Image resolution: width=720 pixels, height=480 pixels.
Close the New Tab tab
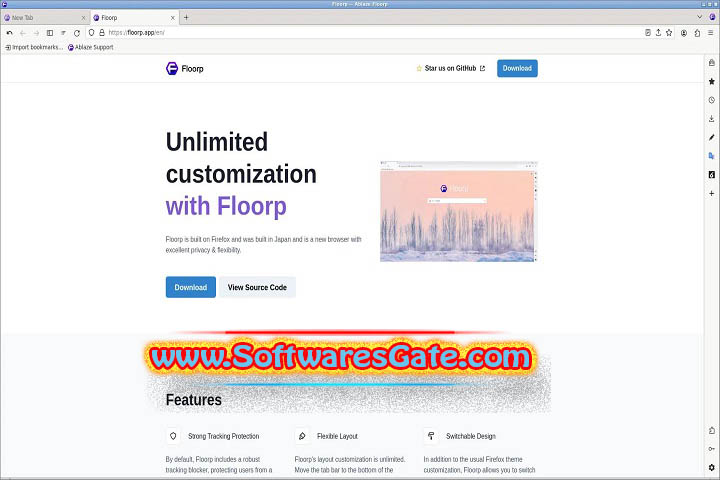[83, 17]
